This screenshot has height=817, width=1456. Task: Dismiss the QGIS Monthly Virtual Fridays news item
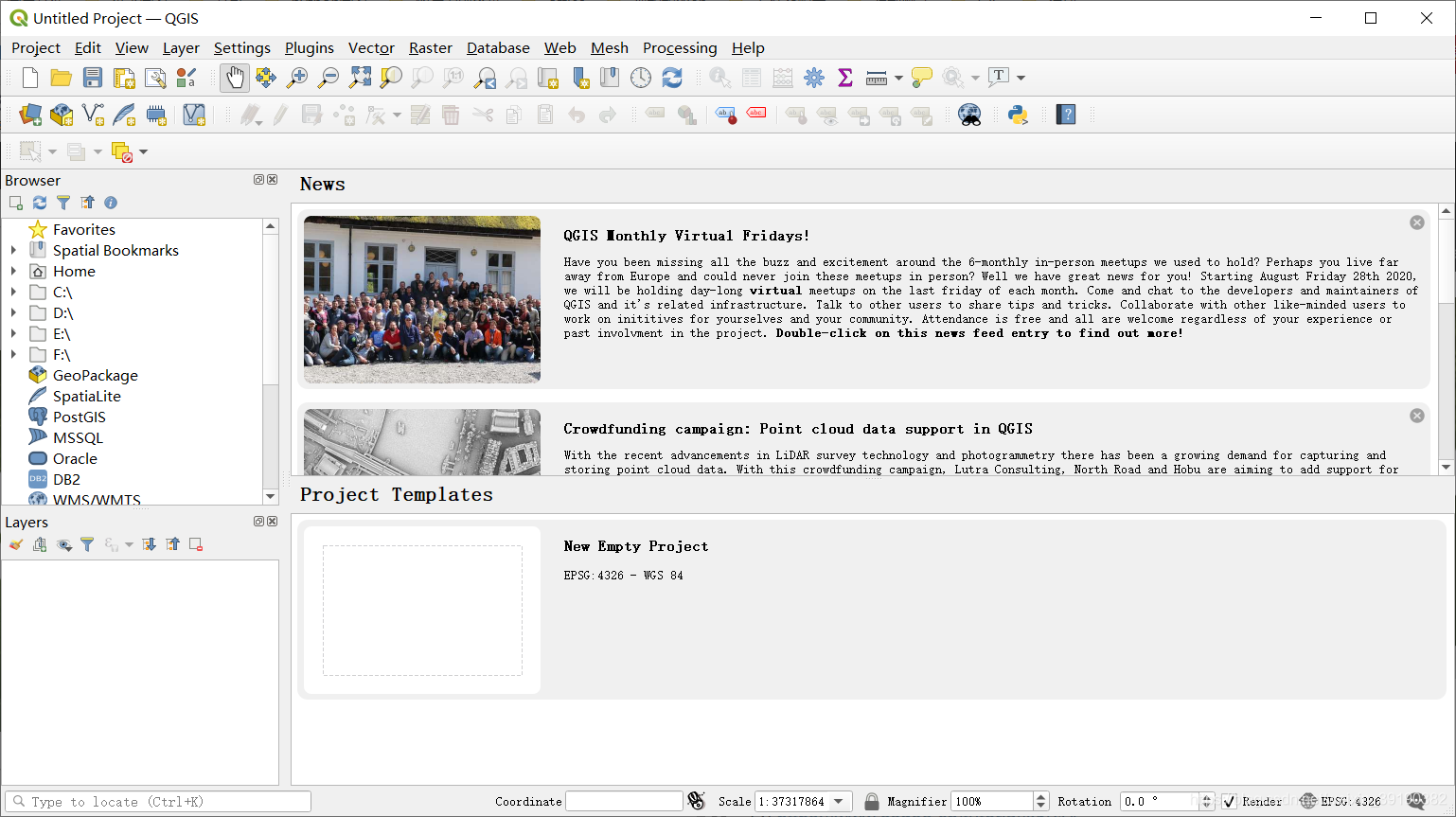coord(1417,222)
